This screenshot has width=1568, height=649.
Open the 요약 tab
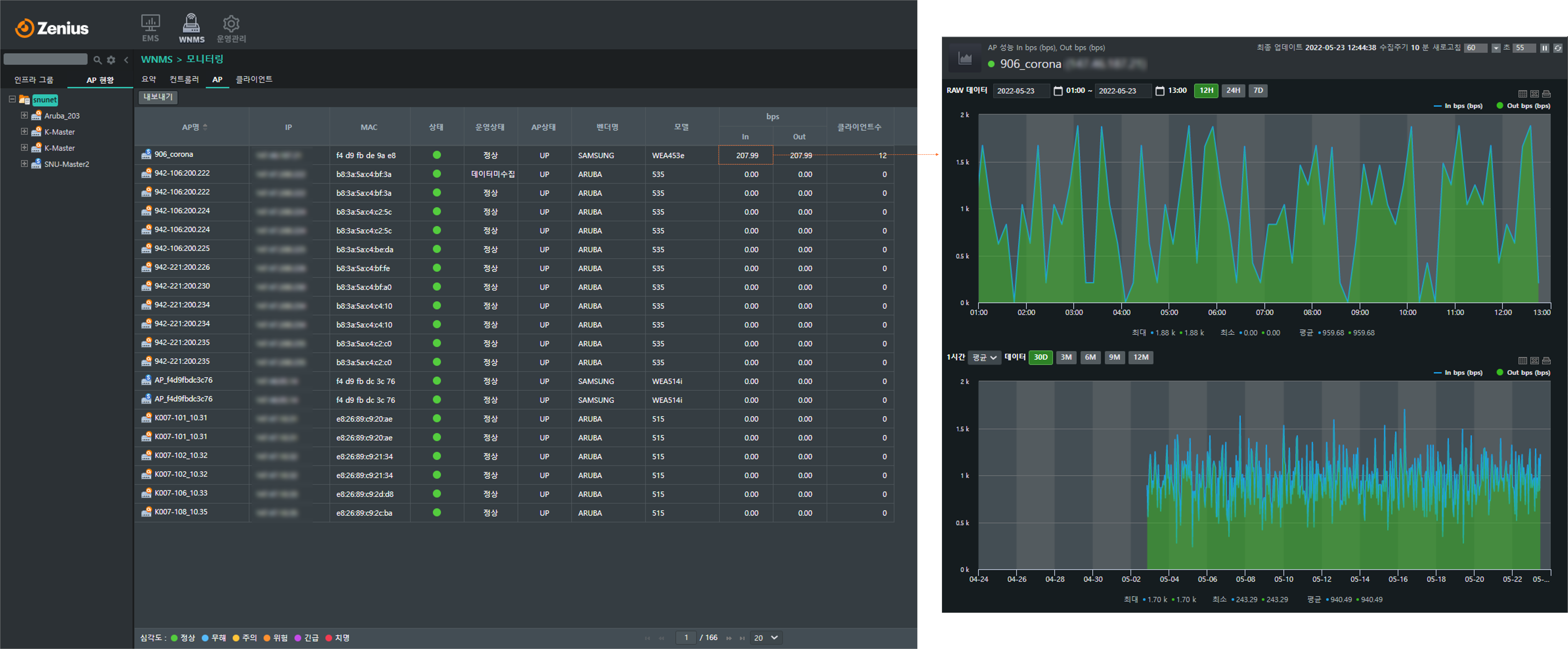[149, 79]
